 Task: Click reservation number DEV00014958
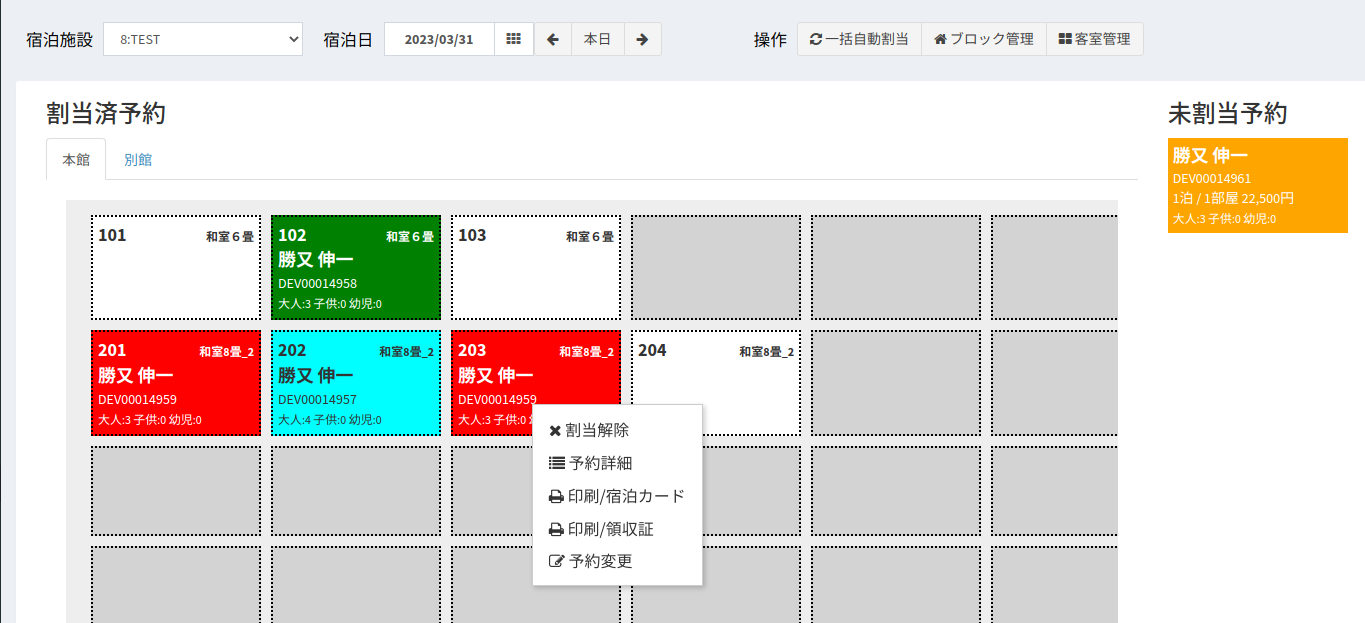(x=318, y=284)
